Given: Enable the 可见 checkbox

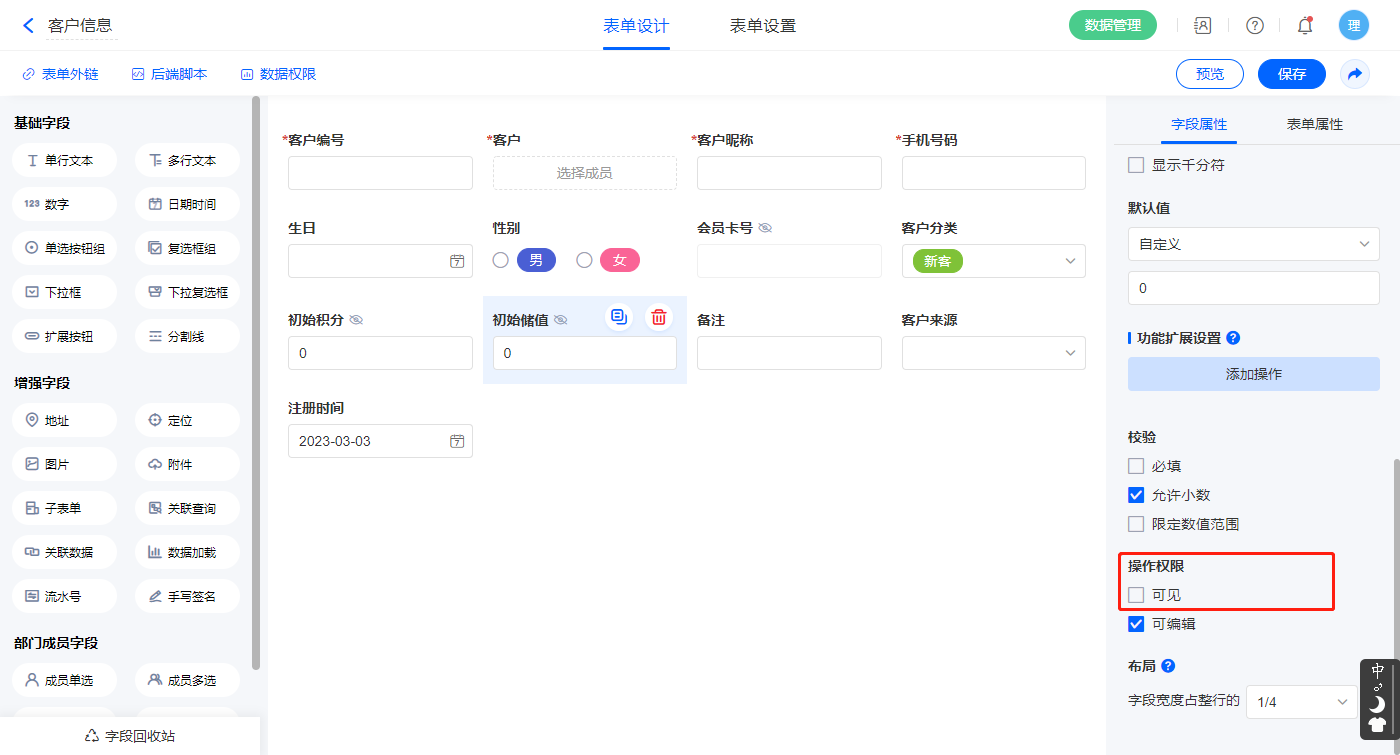Looking at the screenshot, I should pyautogui.click(x=1136, y=595).
